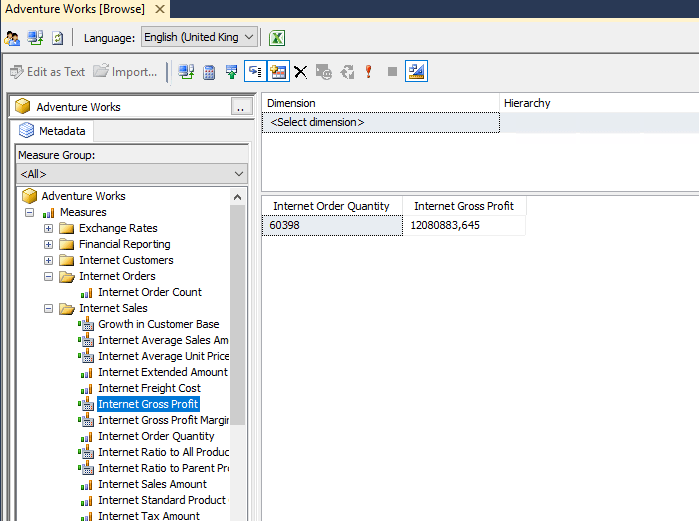699x521 pixels.
Task: Toggle the Show Empty Cells icon
Action: pyautogui.click(x=231, y=72)
